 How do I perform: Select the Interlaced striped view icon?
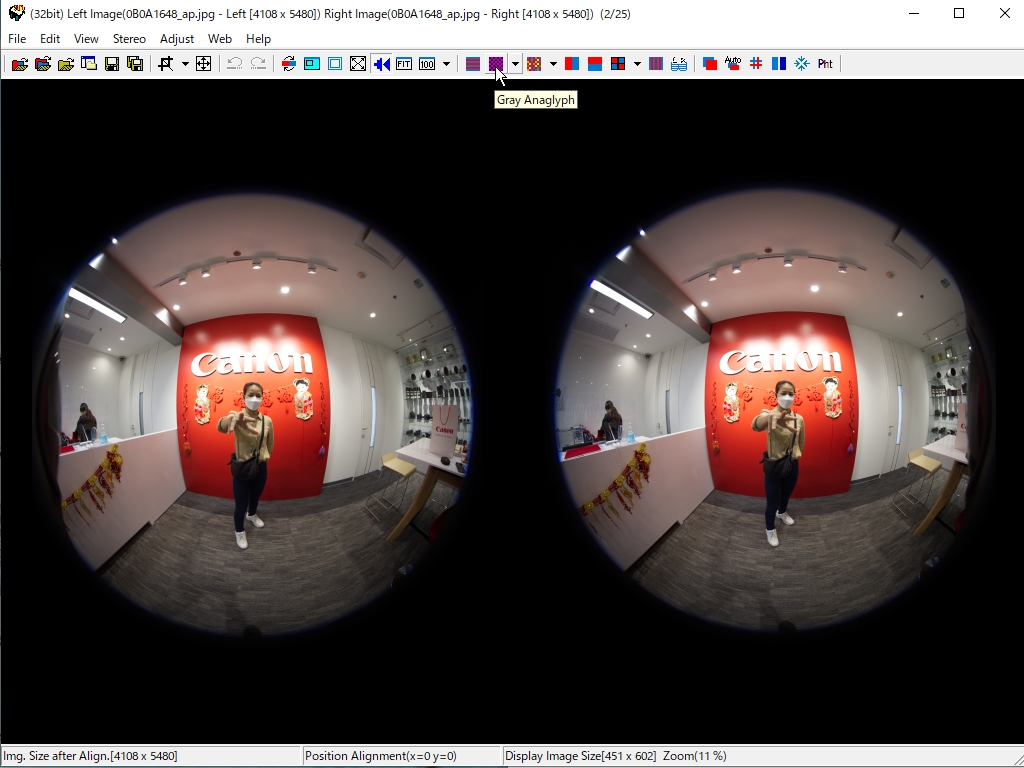473,63
